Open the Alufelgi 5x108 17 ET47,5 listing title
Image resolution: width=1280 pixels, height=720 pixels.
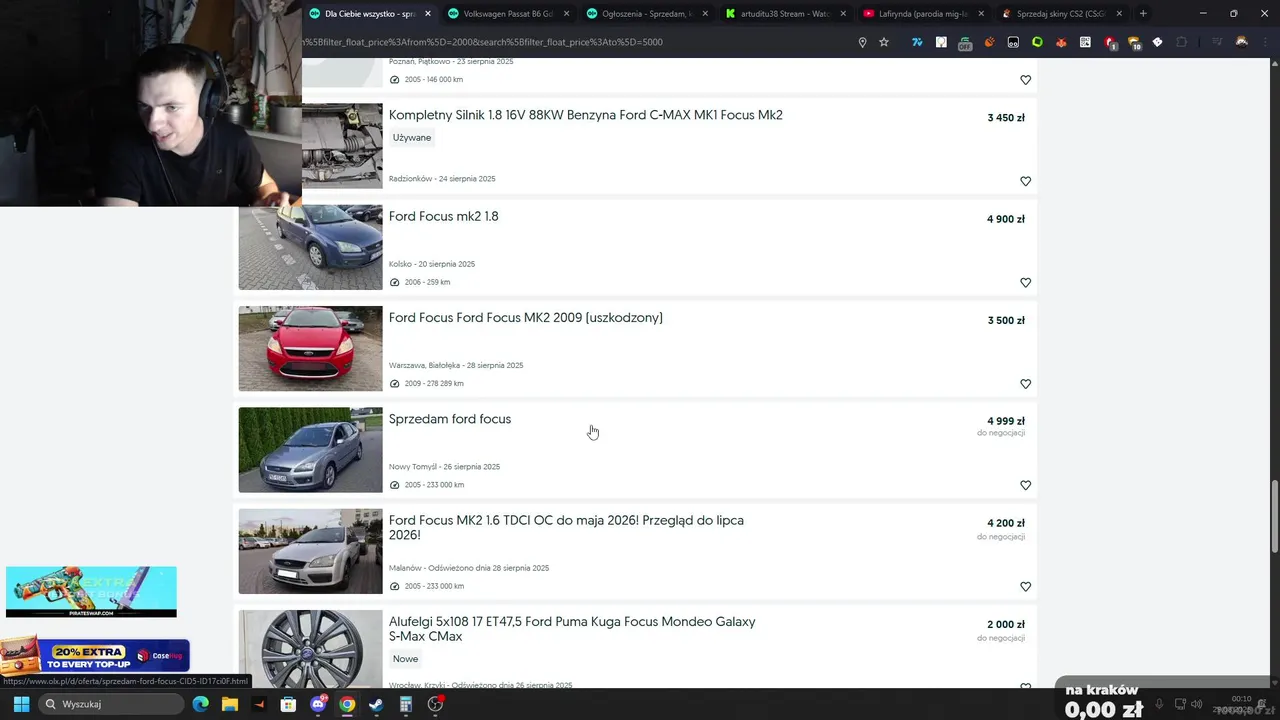click(x=572, y=629)
